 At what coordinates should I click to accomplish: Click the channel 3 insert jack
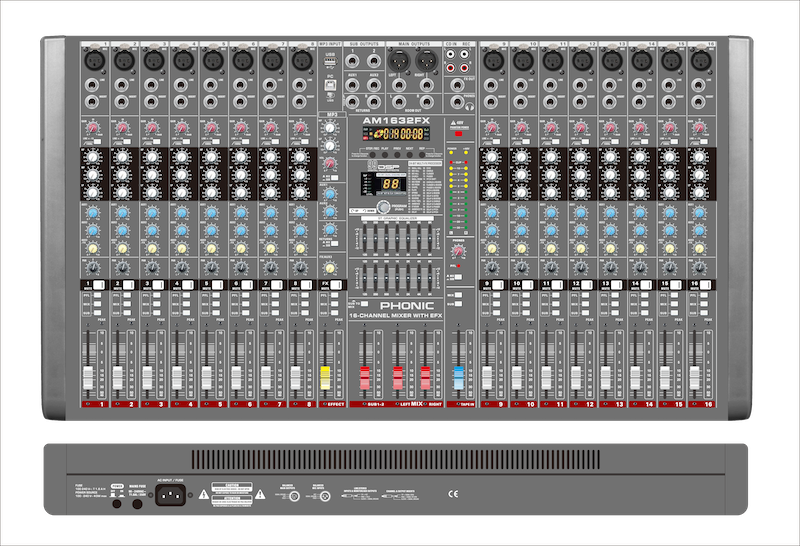[152, 102]
